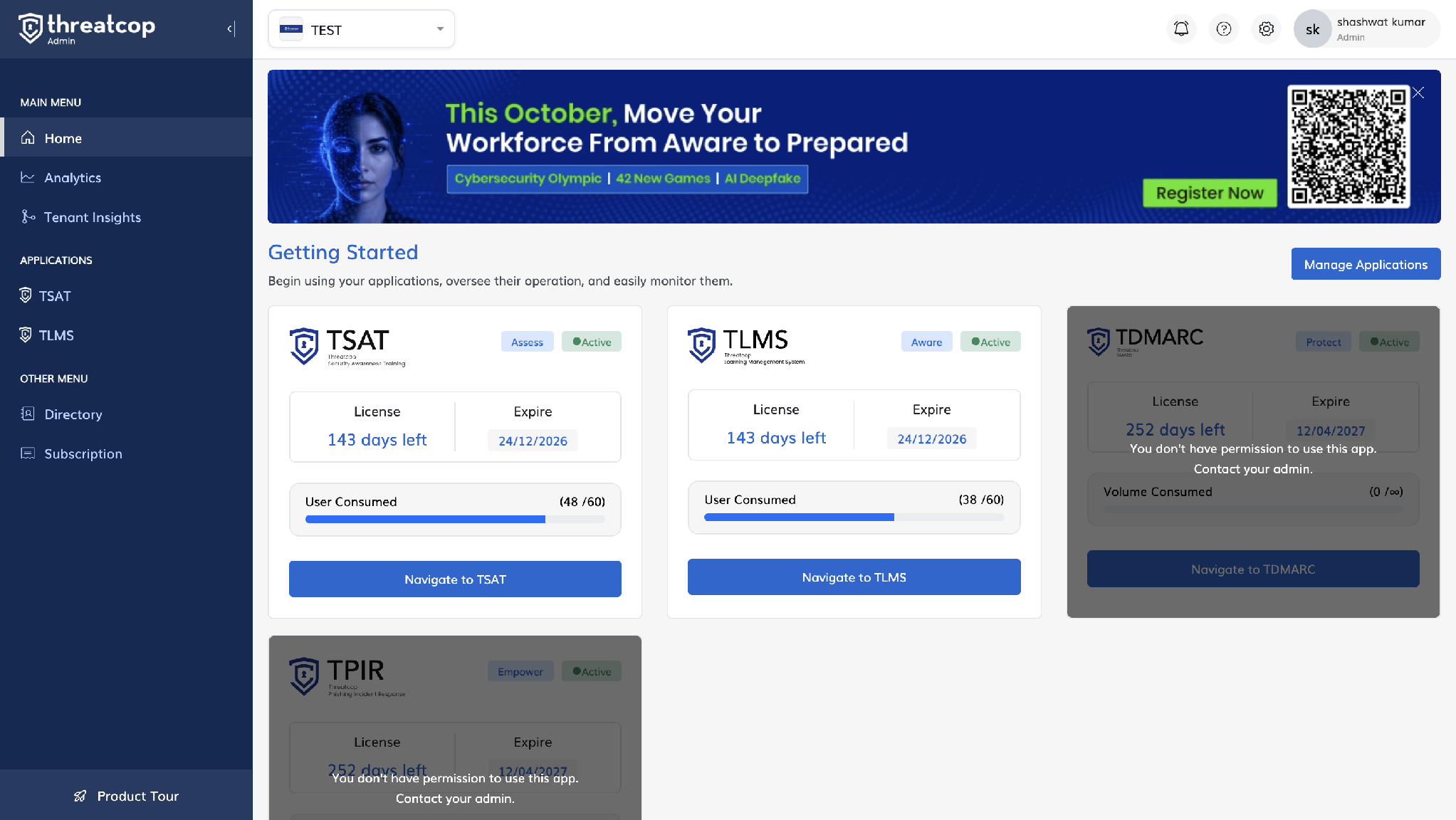
Task: Open Subscription in the sidebar
Action: (126, 453)
